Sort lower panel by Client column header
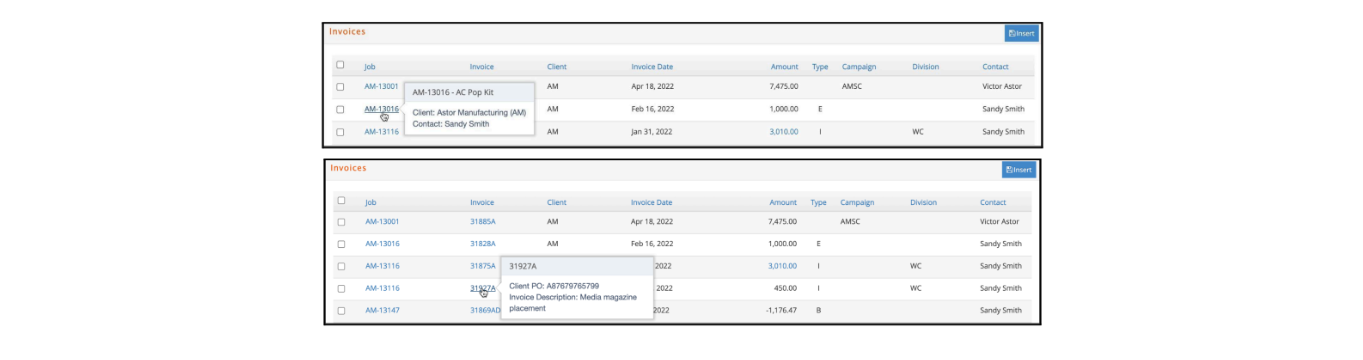 pyautogui.click(x=557, y=203)
